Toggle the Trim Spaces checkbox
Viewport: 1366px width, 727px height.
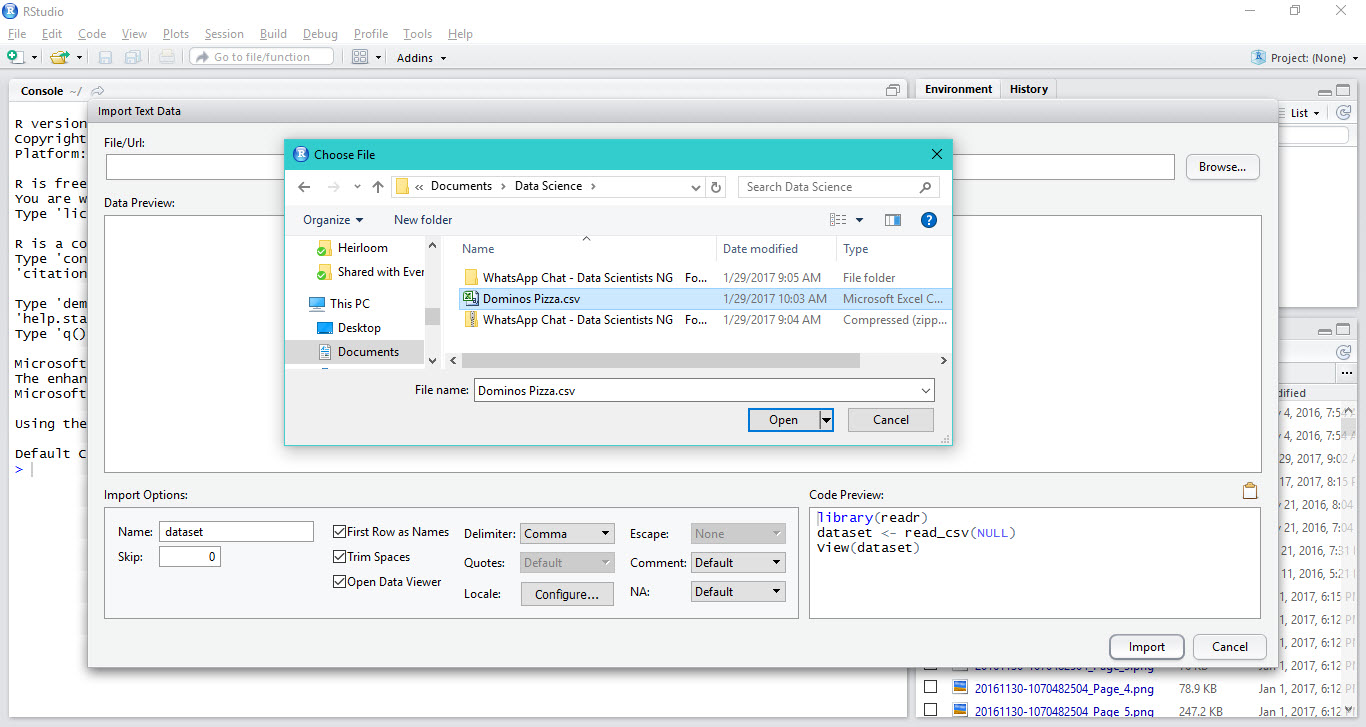[339, 557]
